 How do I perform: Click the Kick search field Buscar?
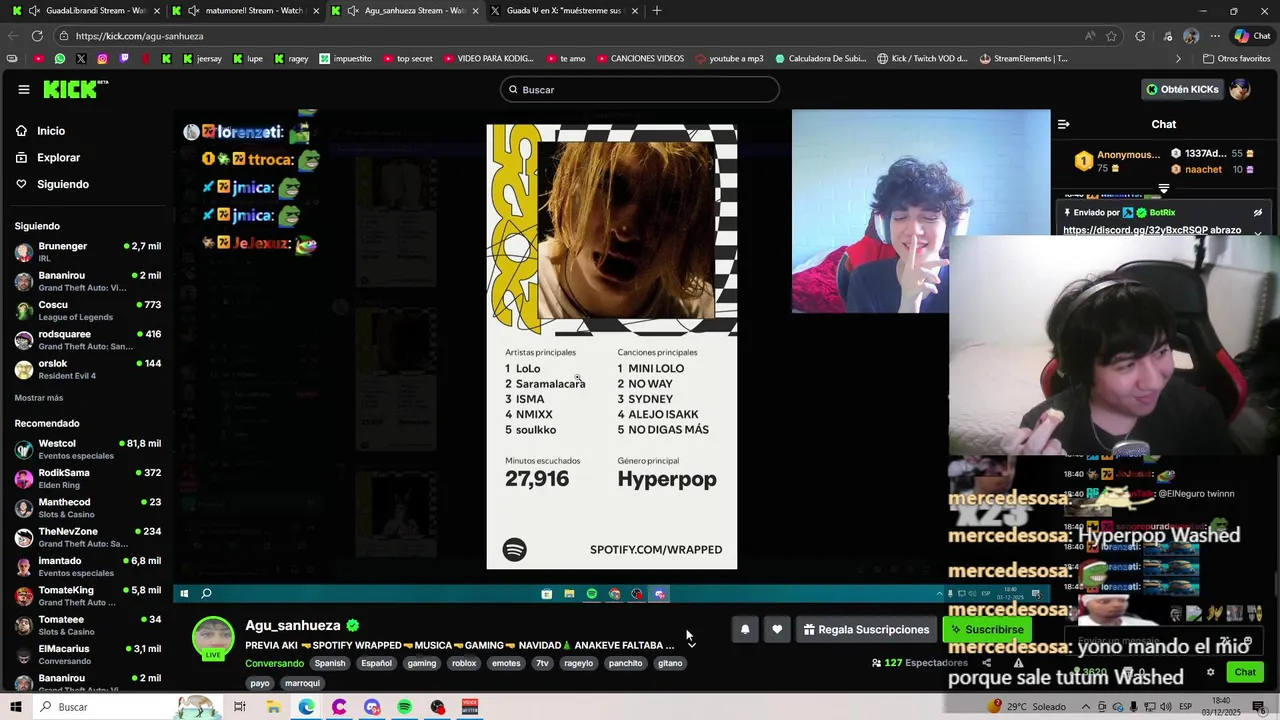(x=640, y=90)
